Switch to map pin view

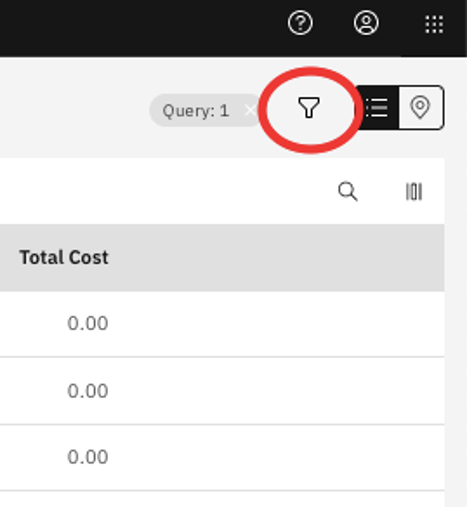tap(421, 107)
